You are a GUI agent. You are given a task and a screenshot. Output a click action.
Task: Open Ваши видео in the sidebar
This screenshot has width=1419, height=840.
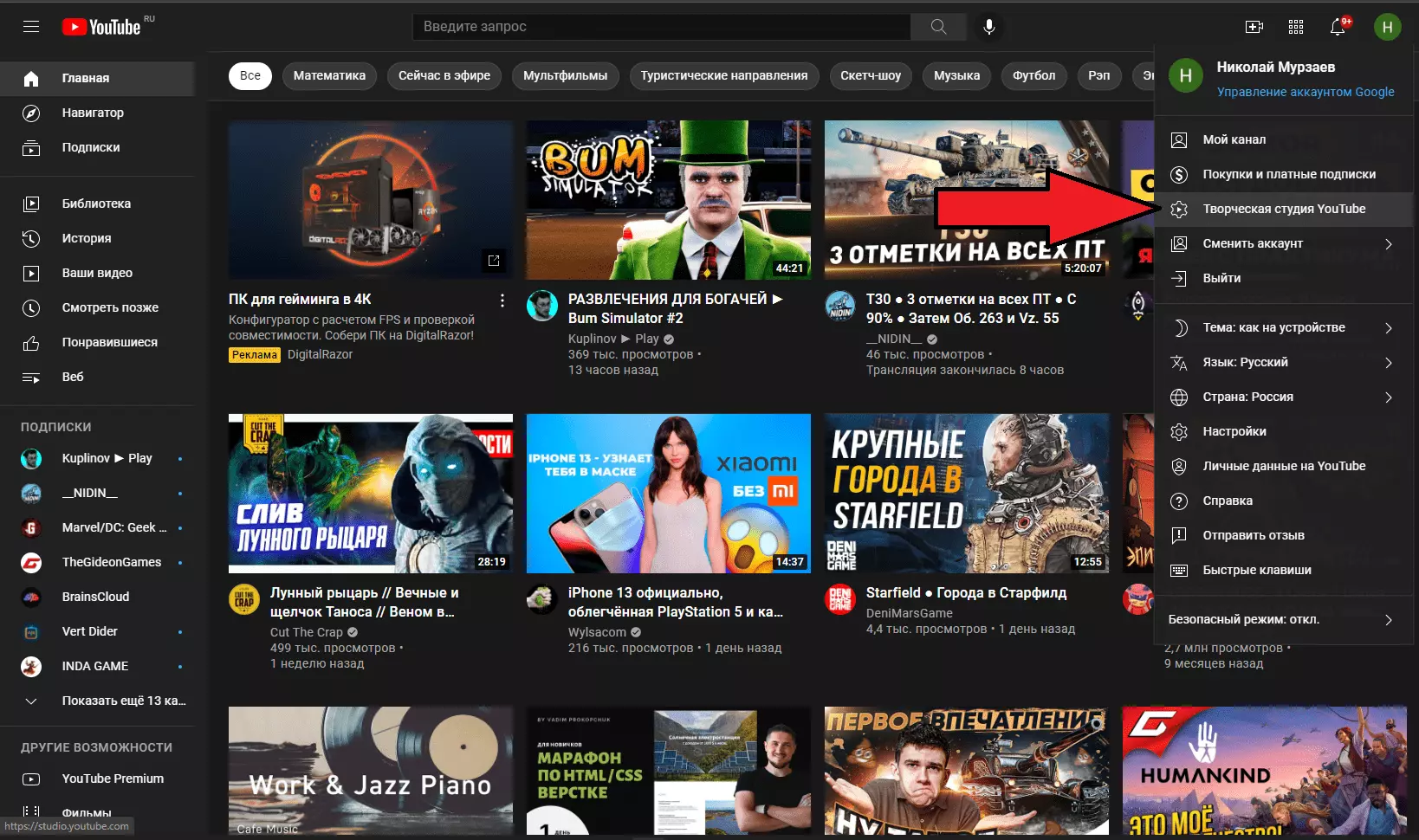[97, 273]
